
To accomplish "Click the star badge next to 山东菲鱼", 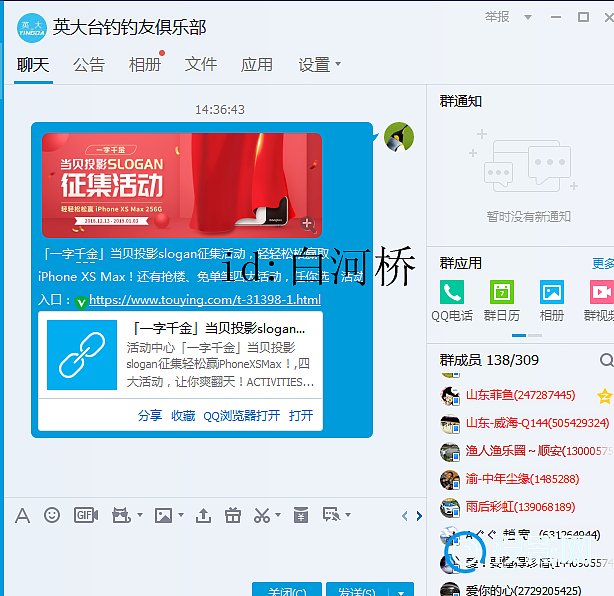I will point(605,396).
